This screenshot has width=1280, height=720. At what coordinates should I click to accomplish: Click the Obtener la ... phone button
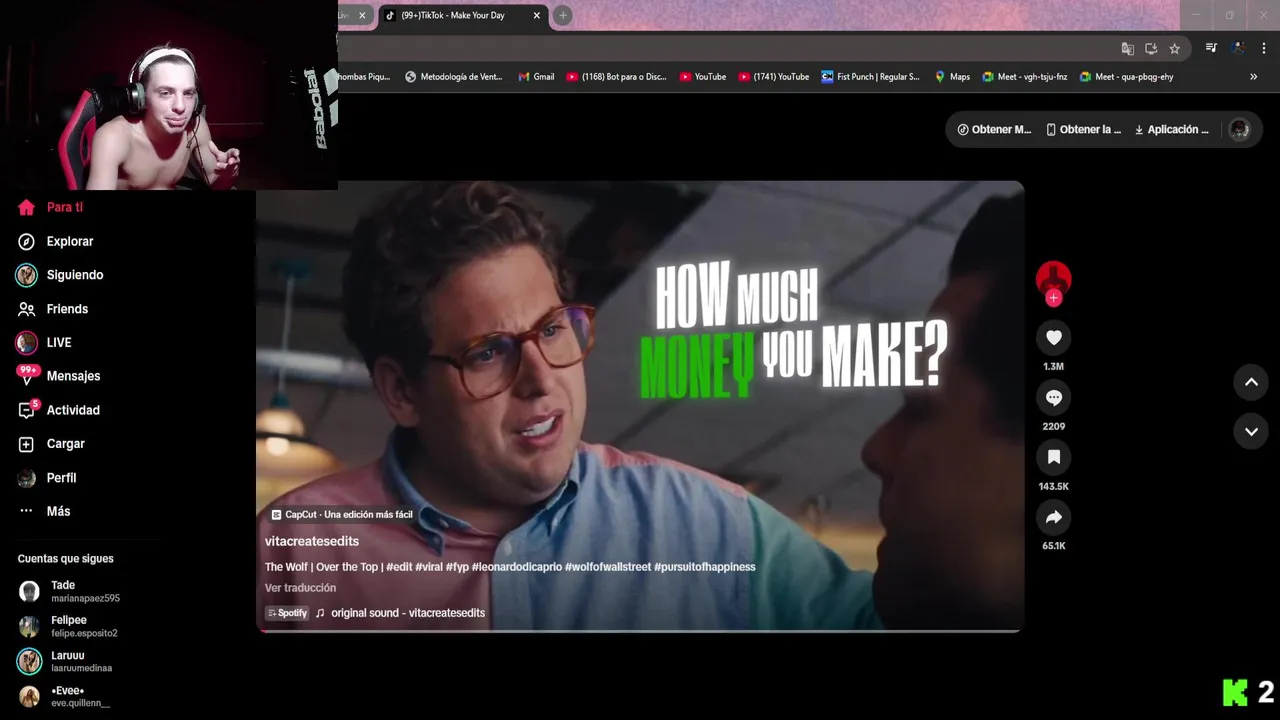pos(1083,130)
